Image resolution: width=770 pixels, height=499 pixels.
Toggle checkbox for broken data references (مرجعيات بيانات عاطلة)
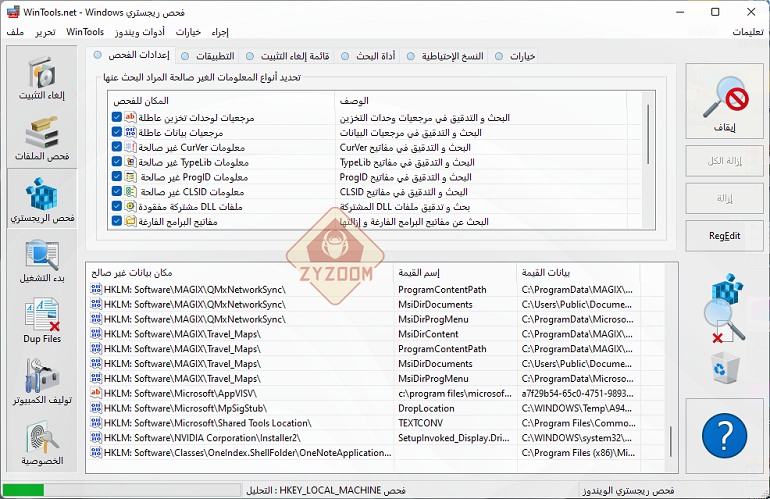pos(116,132)
